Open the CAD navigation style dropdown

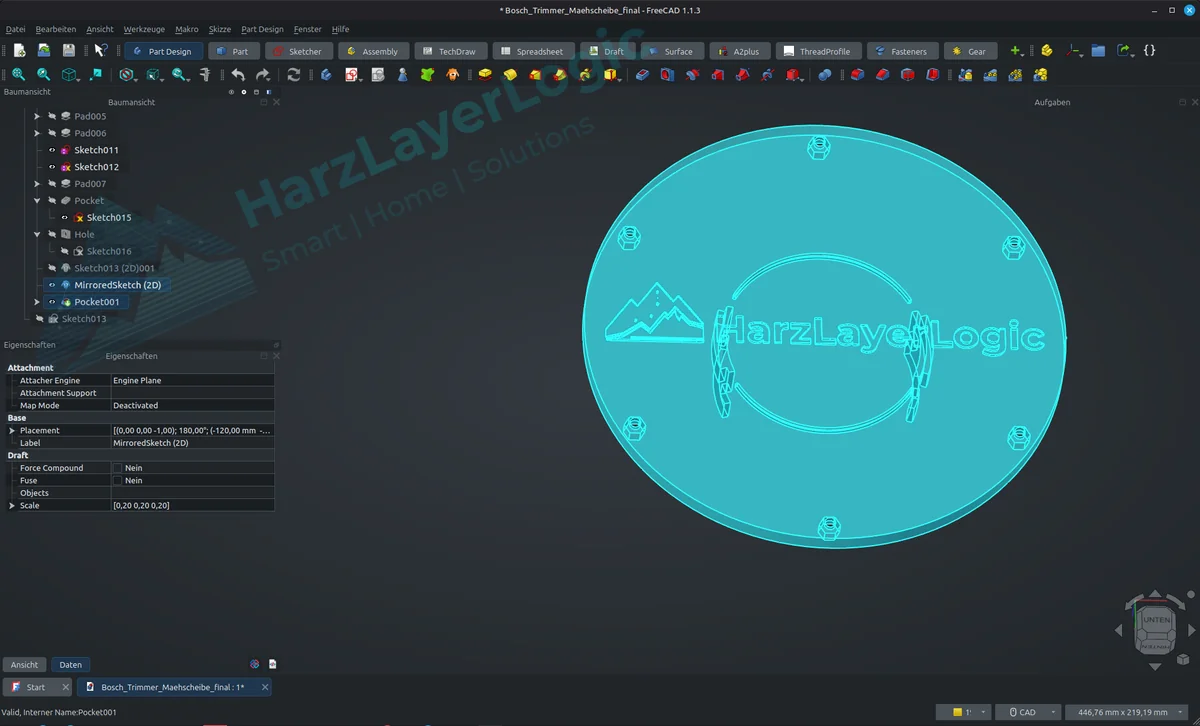coord(1027,712)
